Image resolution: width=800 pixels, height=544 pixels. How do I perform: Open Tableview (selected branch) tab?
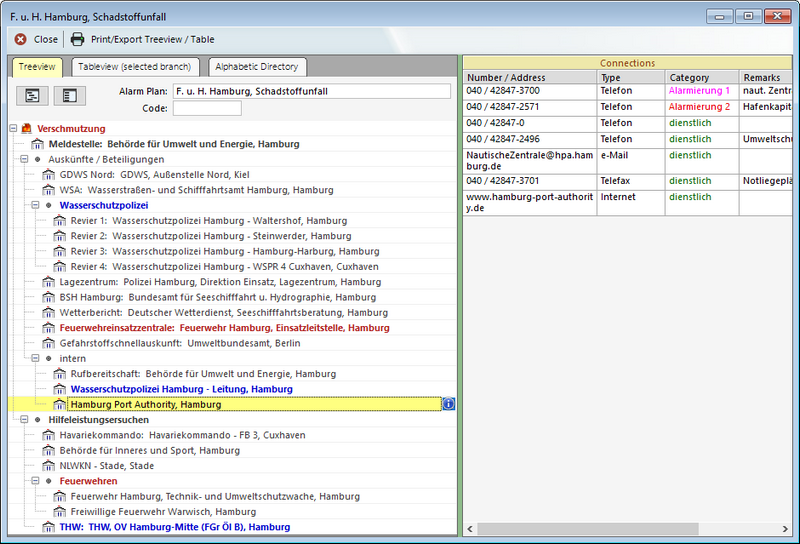pos(135,67)
